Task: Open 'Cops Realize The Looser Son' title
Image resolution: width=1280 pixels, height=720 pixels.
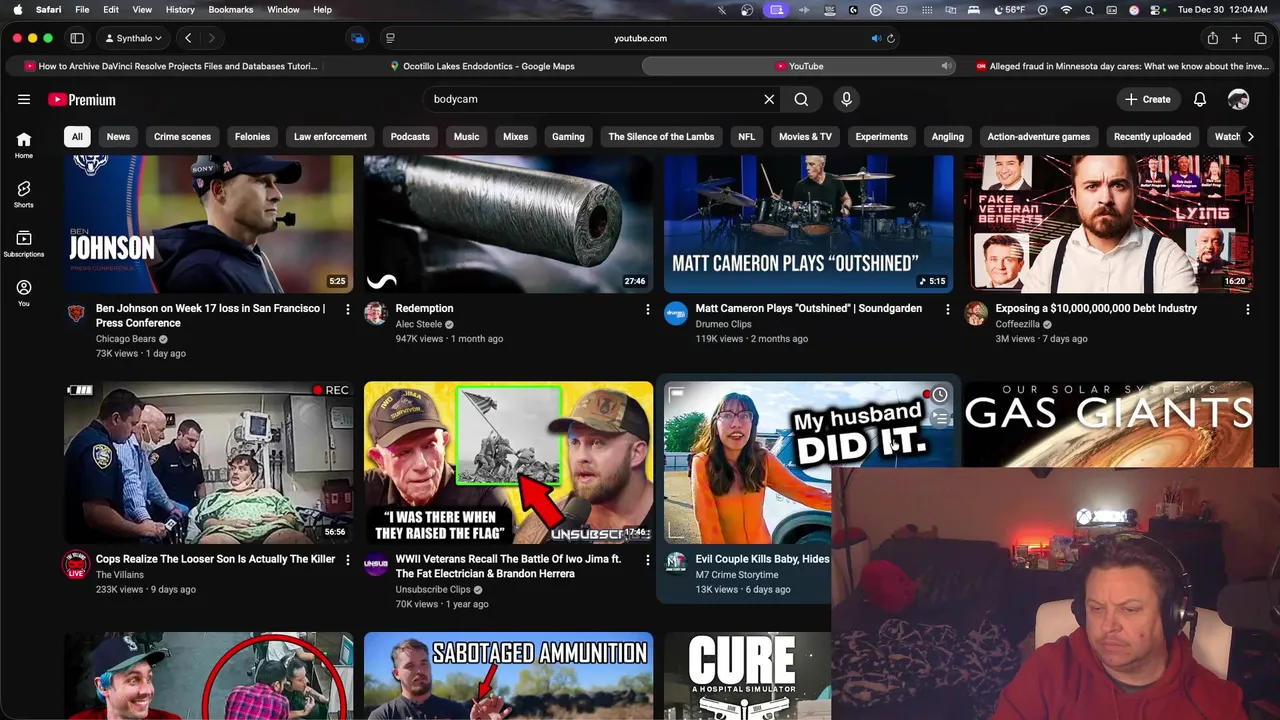Action: pos(215,559)
